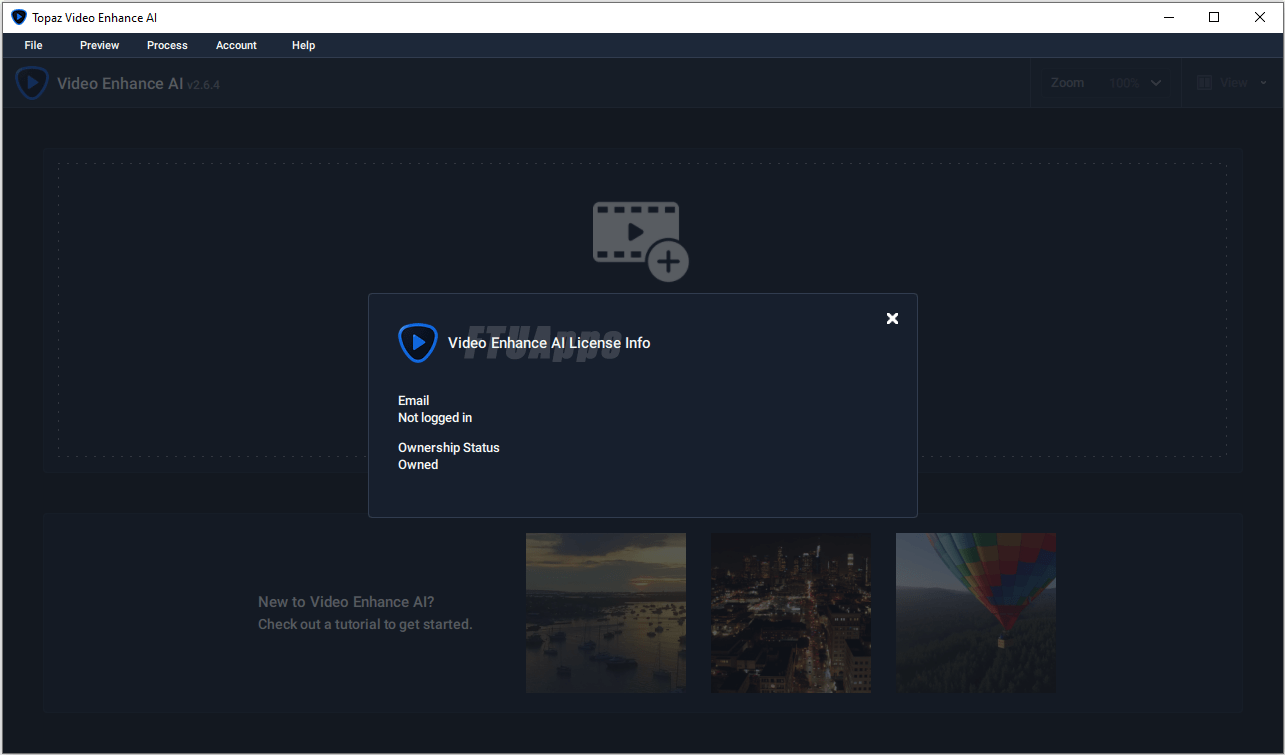Close the License Info dialog
The width and height of the screenshot is (1285, 755).
(x=892, y=318)
